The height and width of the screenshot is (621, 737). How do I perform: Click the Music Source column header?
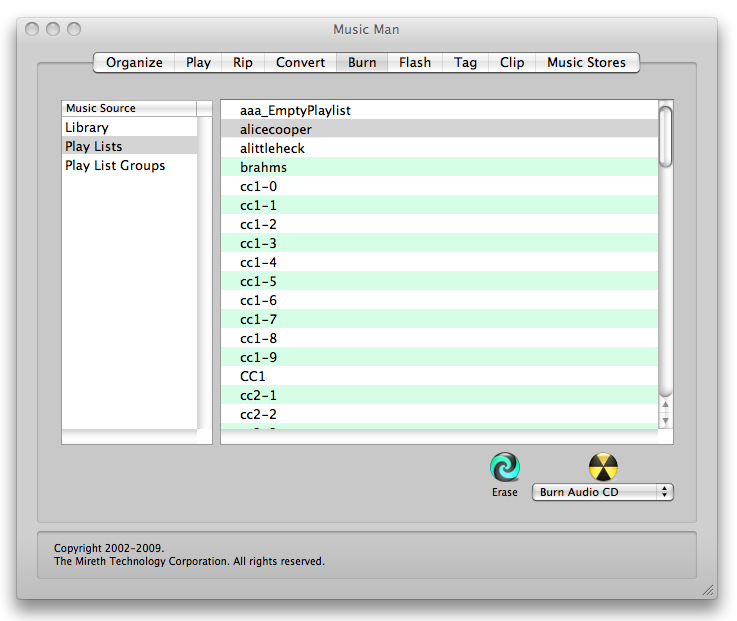point(128,108)
